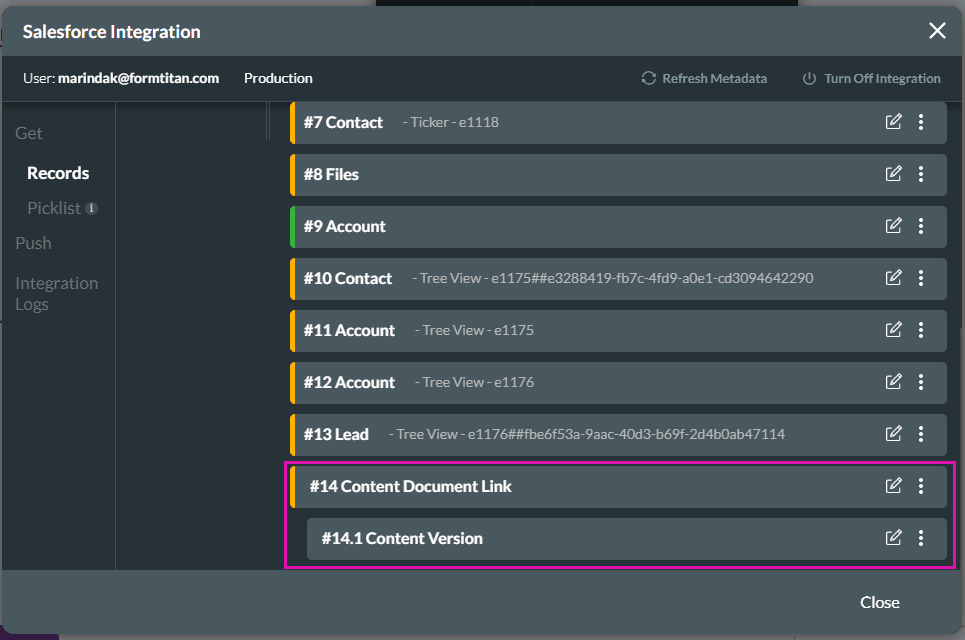Image resolution: width=965 pixels, height=640 pixels.
Task: Edit the #9 Account record mapping
Action: point(893,226)
